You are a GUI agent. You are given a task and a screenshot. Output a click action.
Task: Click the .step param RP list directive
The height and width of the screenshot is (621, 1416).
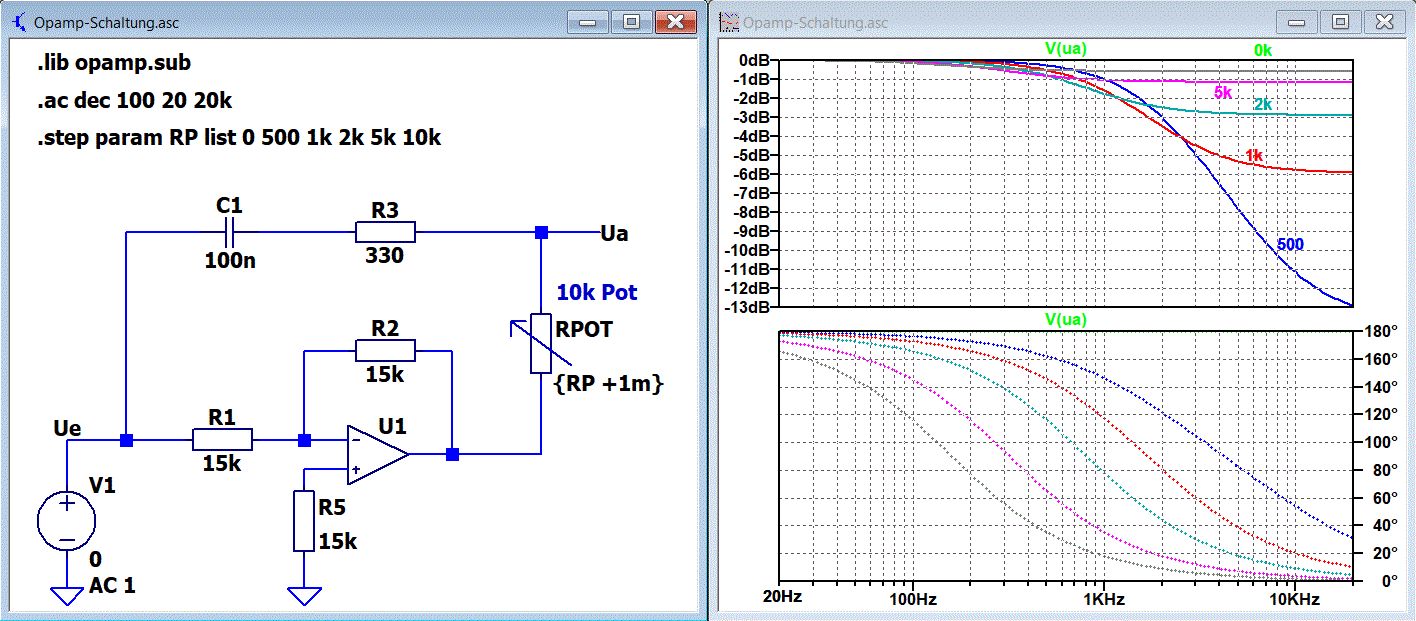[x=238, y=138]
